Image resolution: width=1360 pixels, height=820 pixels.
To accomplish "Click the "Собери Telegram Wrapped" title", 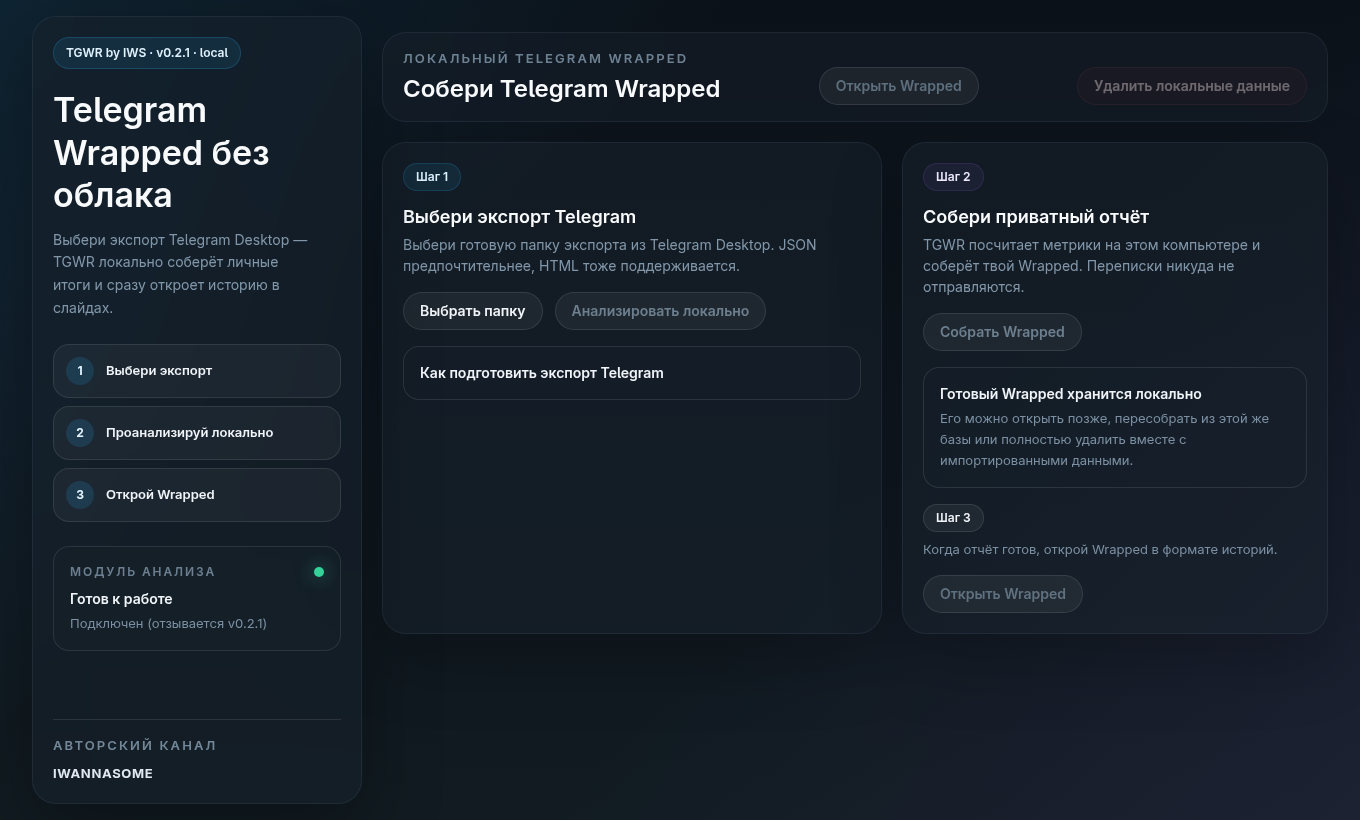I will click(x=561, y=89).
